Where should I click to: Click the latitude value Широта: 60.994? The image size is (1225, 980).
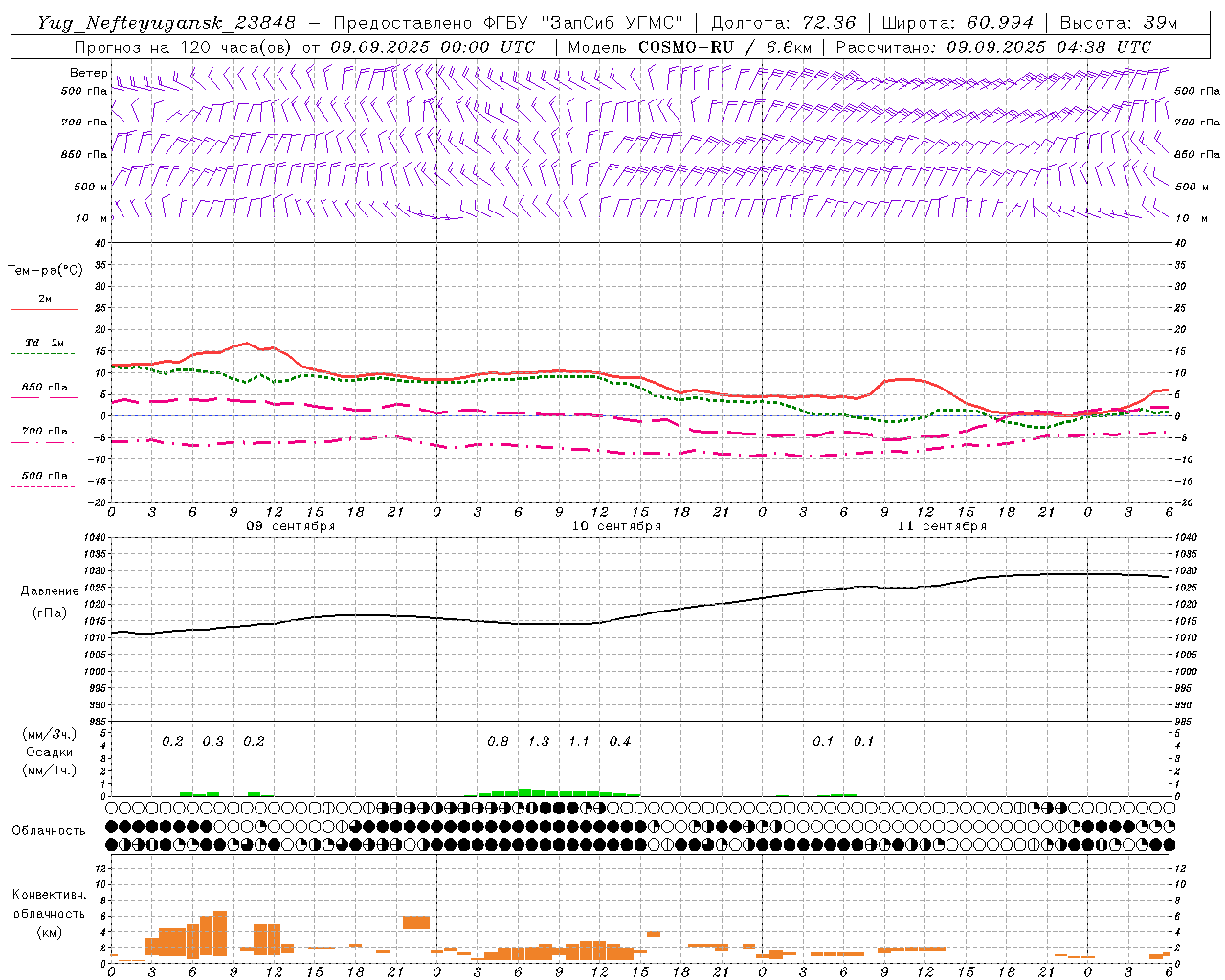coord(958,23)
